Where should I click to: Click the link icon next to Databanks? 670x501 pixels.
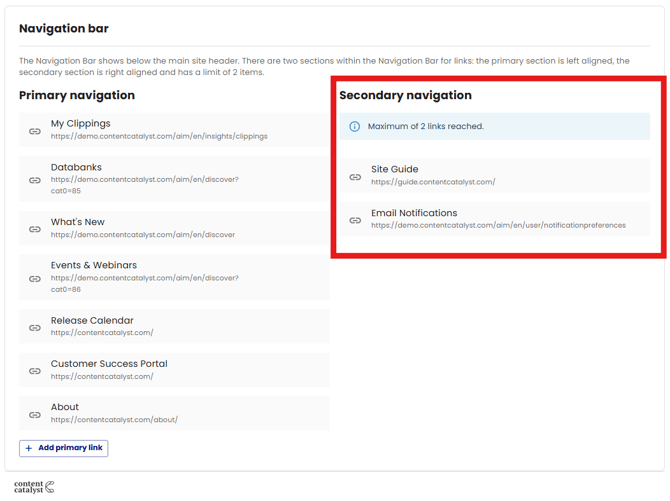click(x=35, y=180)
